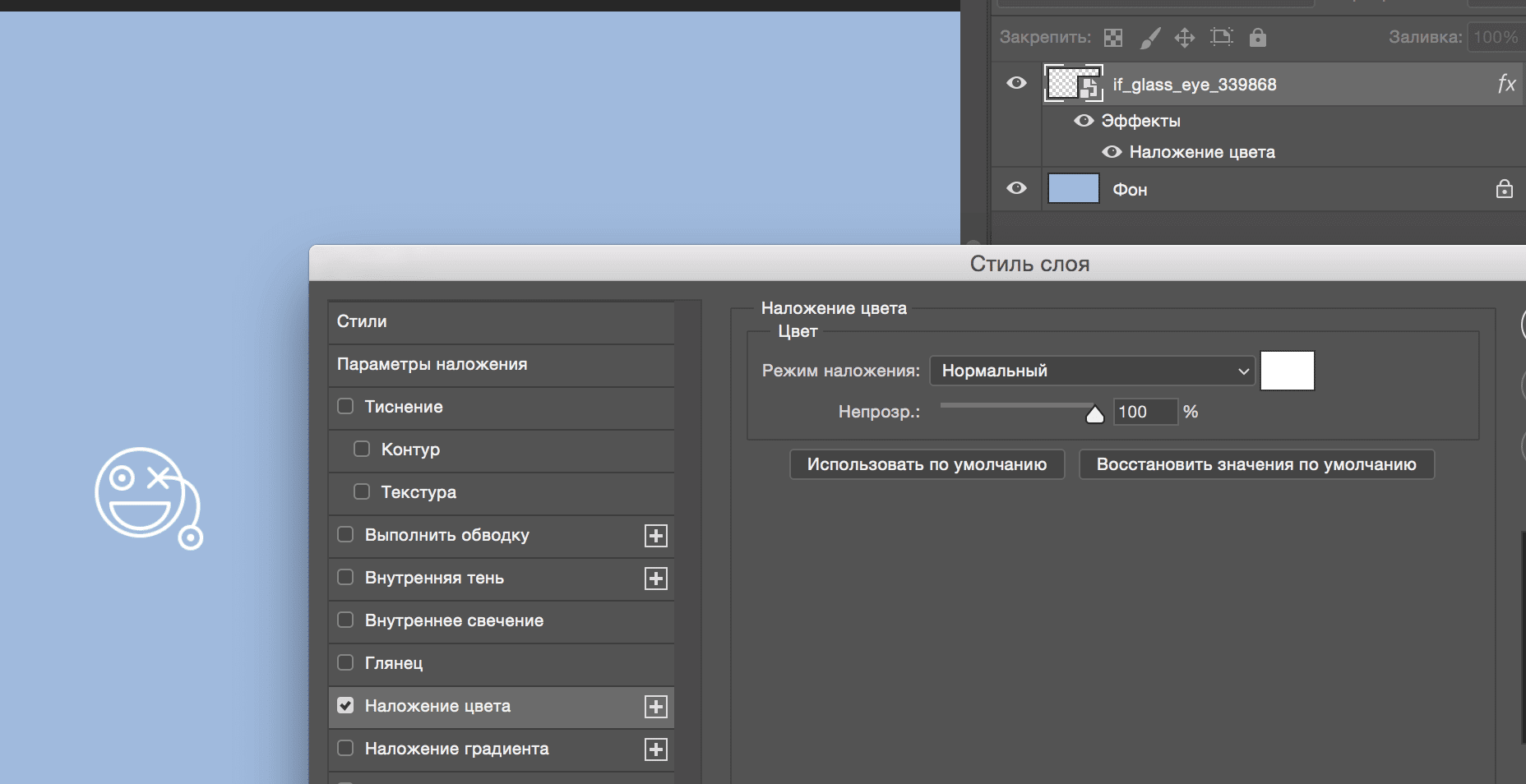Toggle Эффекты visibility eye

[x=1084, y=121]
